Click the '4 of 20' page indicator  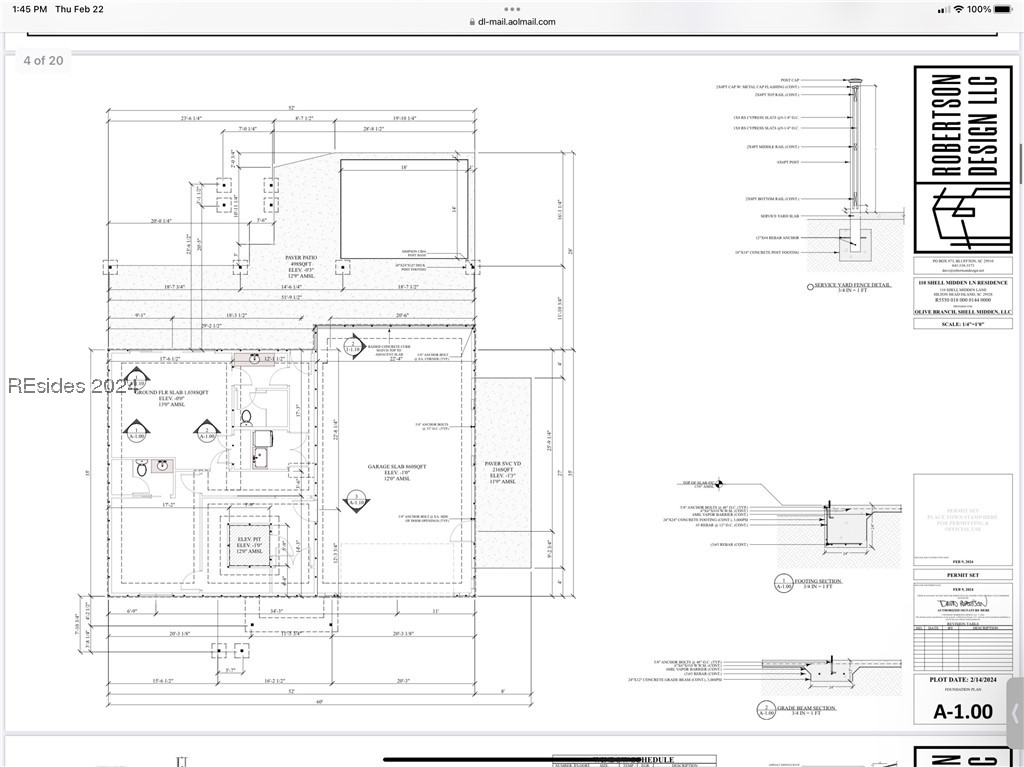(43, 61)
